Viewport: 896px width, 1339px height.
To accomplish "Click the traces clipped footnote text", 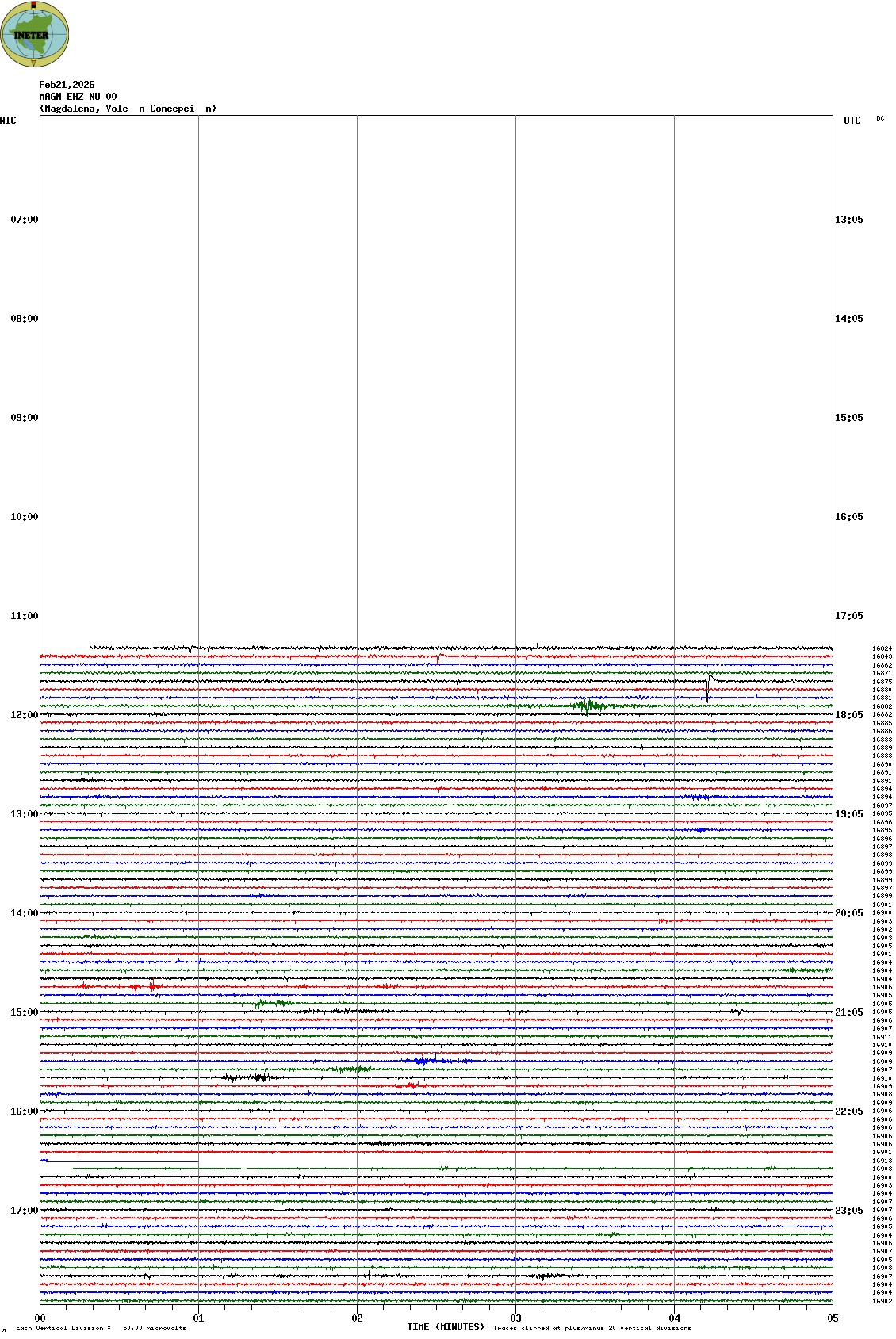I will coord(592,1328).
